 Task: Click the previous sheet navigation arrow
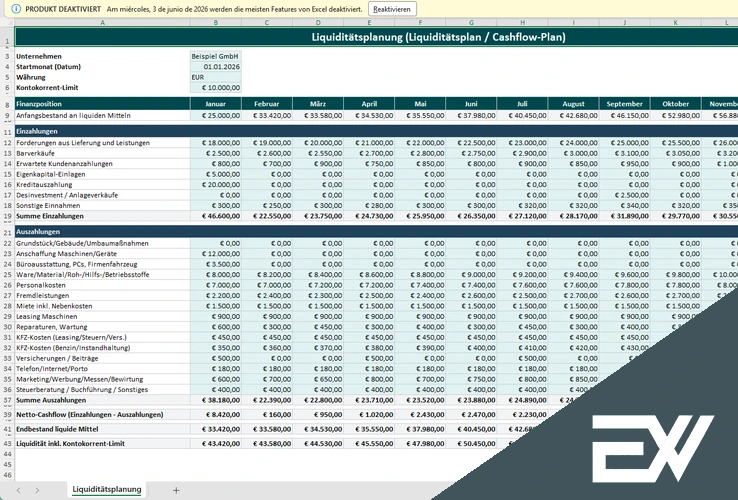(x=18, y=490)
